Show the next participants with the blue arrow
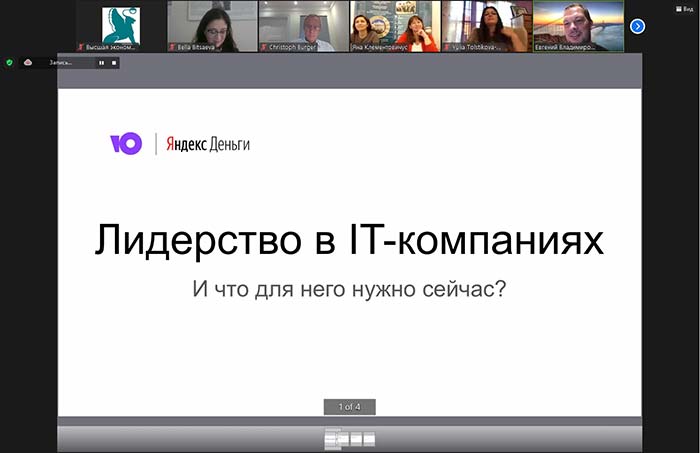 tap(637, 27)
